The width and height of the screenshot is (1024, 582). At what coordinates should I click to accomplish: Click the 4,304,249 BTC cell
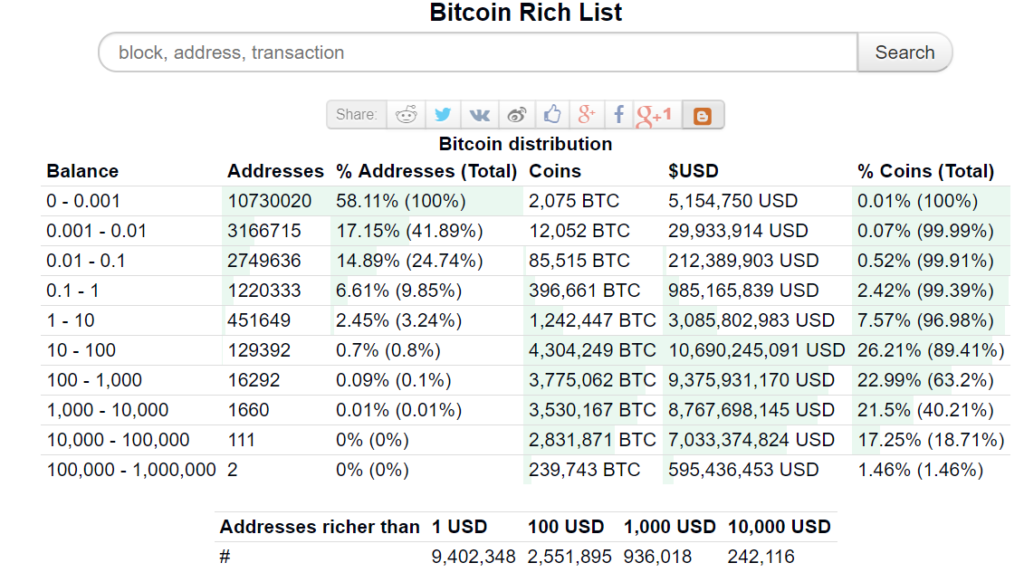click(x=592, y=351)
